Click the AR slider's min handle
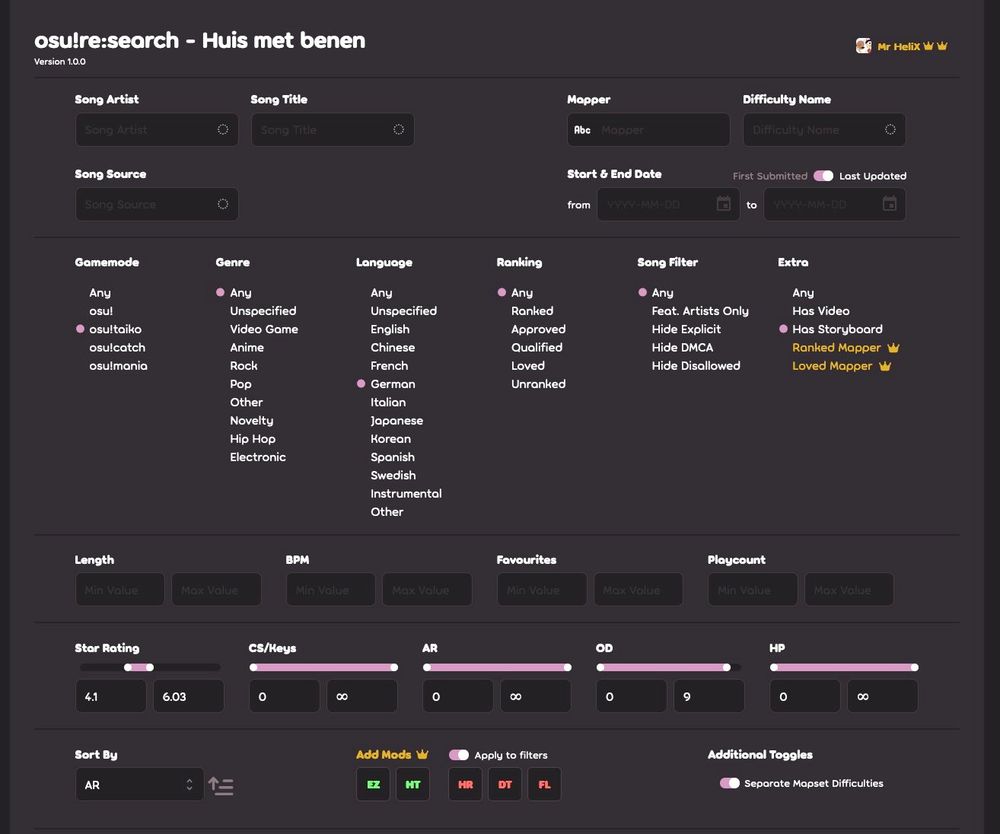1000x834 pixels. tap(427, 668)
